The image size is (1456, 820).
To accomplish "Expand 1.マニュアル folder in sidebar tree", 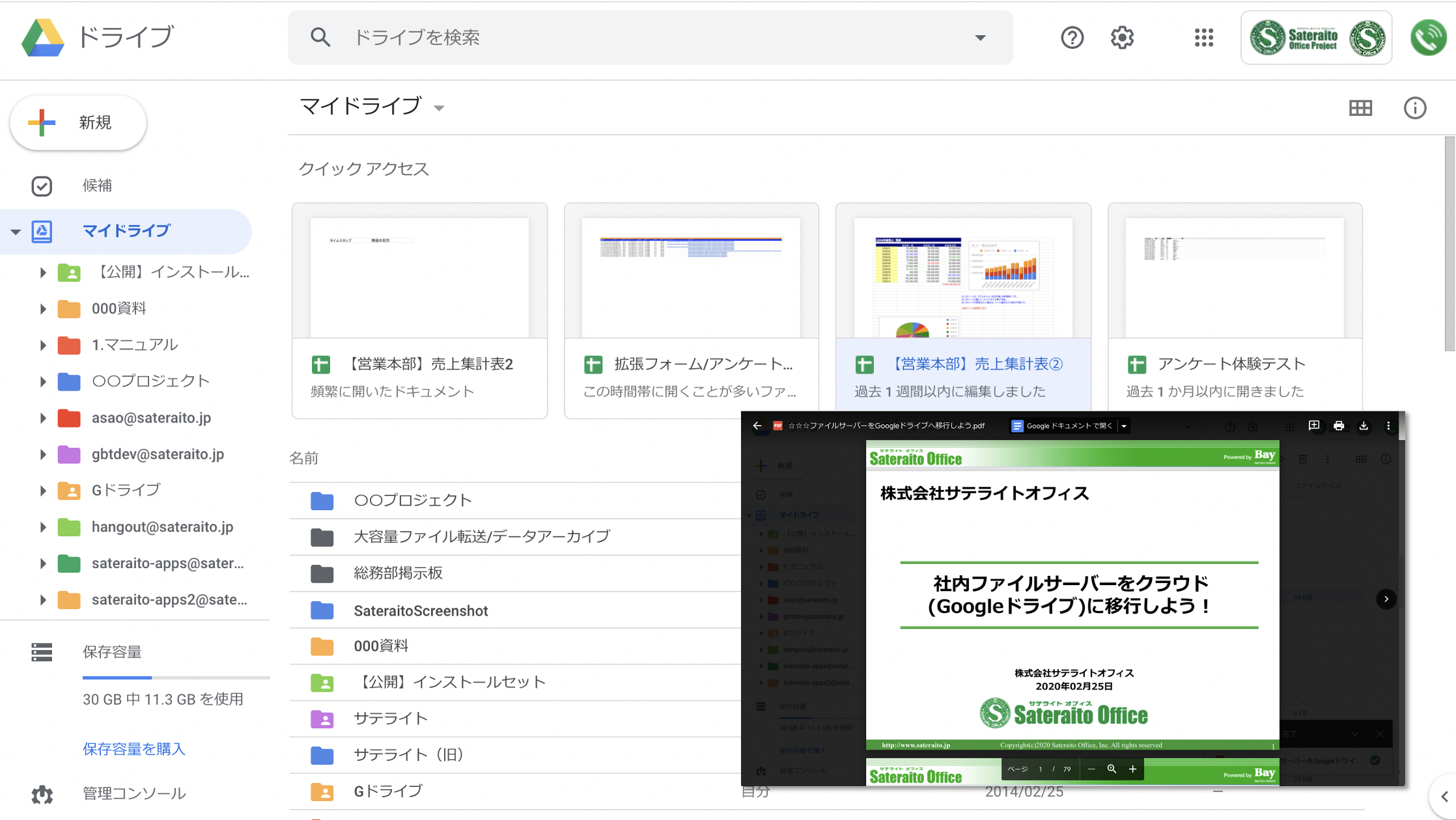I will click(43, 345).
